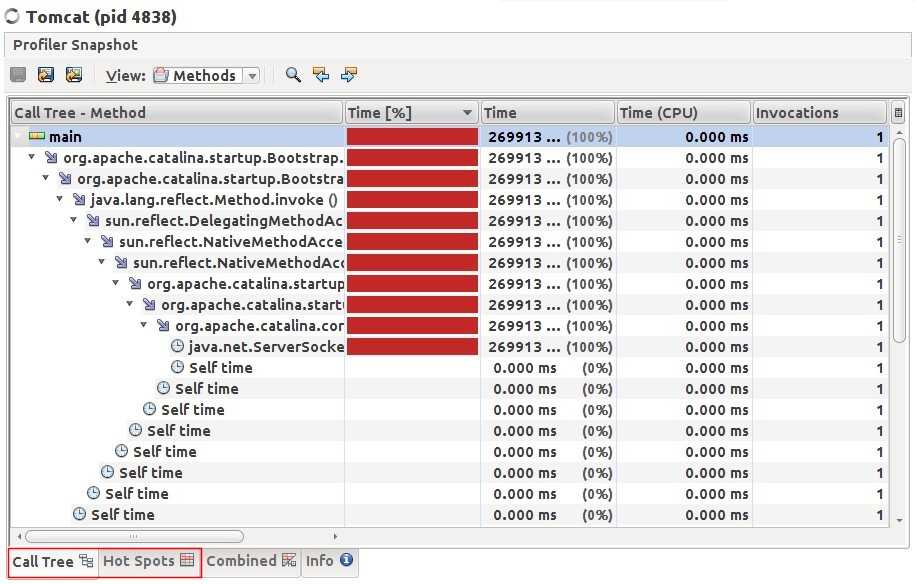Click the Profiler Snapshot header tab

point(75,45)
